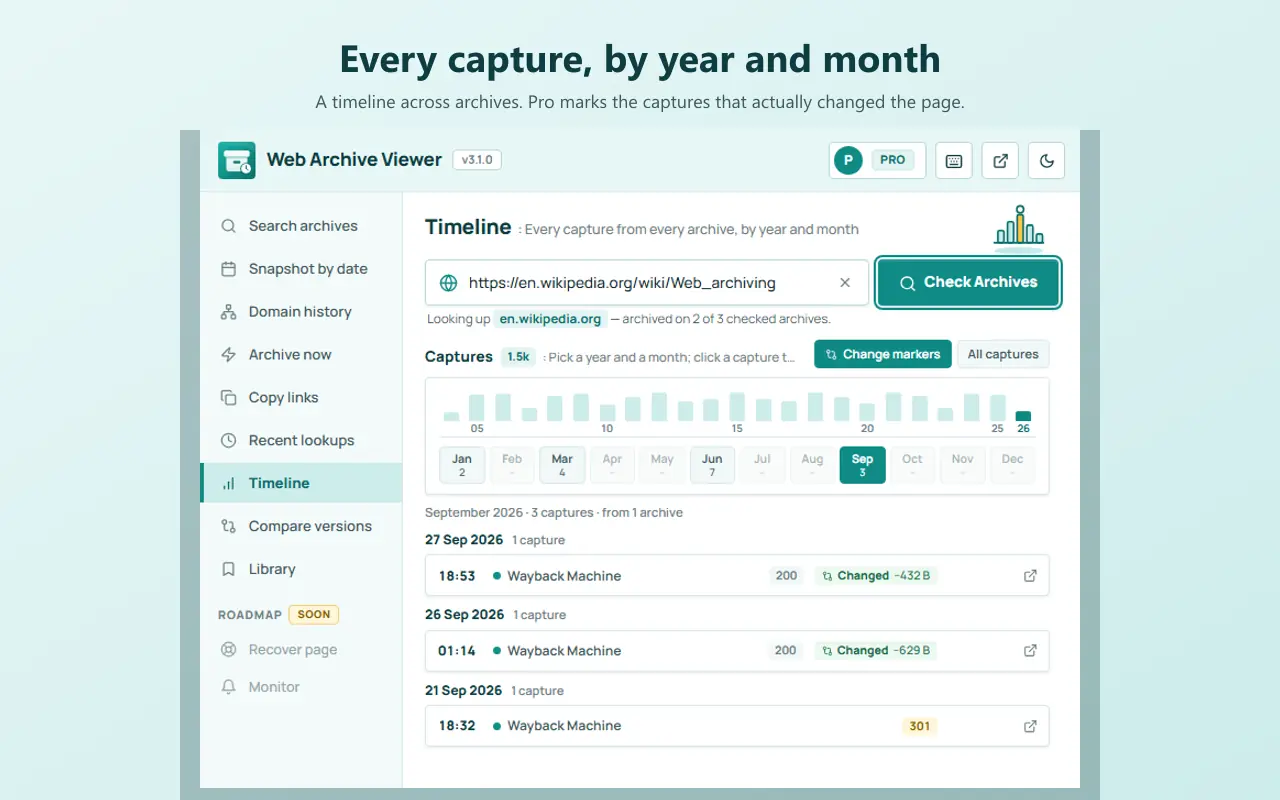
Task: Select Domain history in the sidebar
Action: [x=301, y=312]
